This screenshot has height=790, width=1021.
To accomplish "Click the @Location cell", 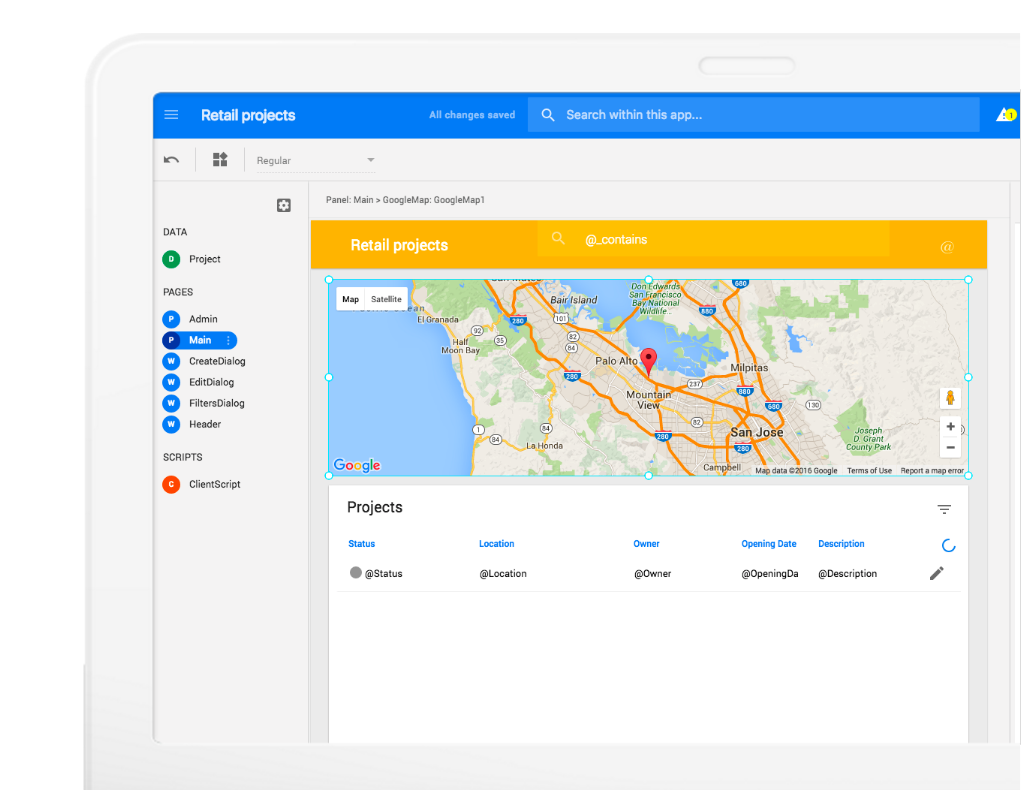I will [x=503, y=574].
